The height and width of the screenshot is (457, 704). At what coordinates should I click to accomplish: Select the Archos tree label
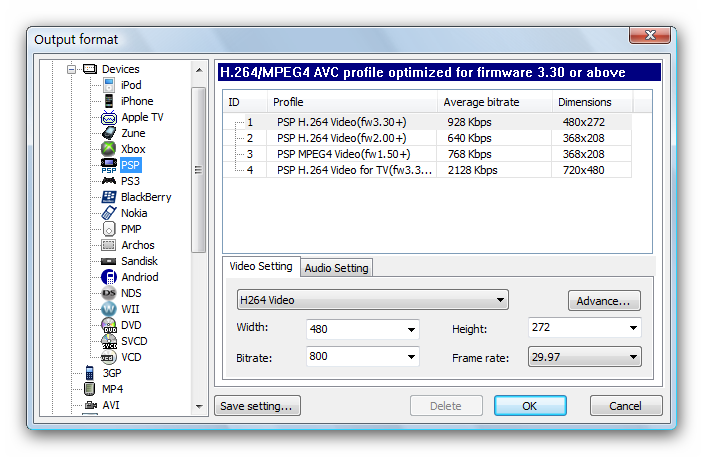tap(138, 245)
